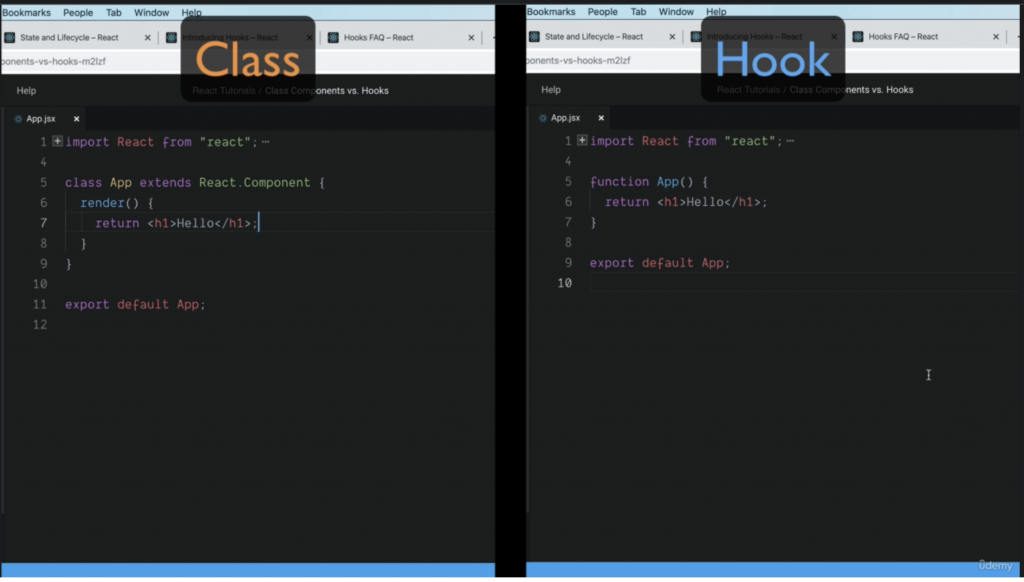Close the Hooks FAQ tab in the Class window

(471, 38)
